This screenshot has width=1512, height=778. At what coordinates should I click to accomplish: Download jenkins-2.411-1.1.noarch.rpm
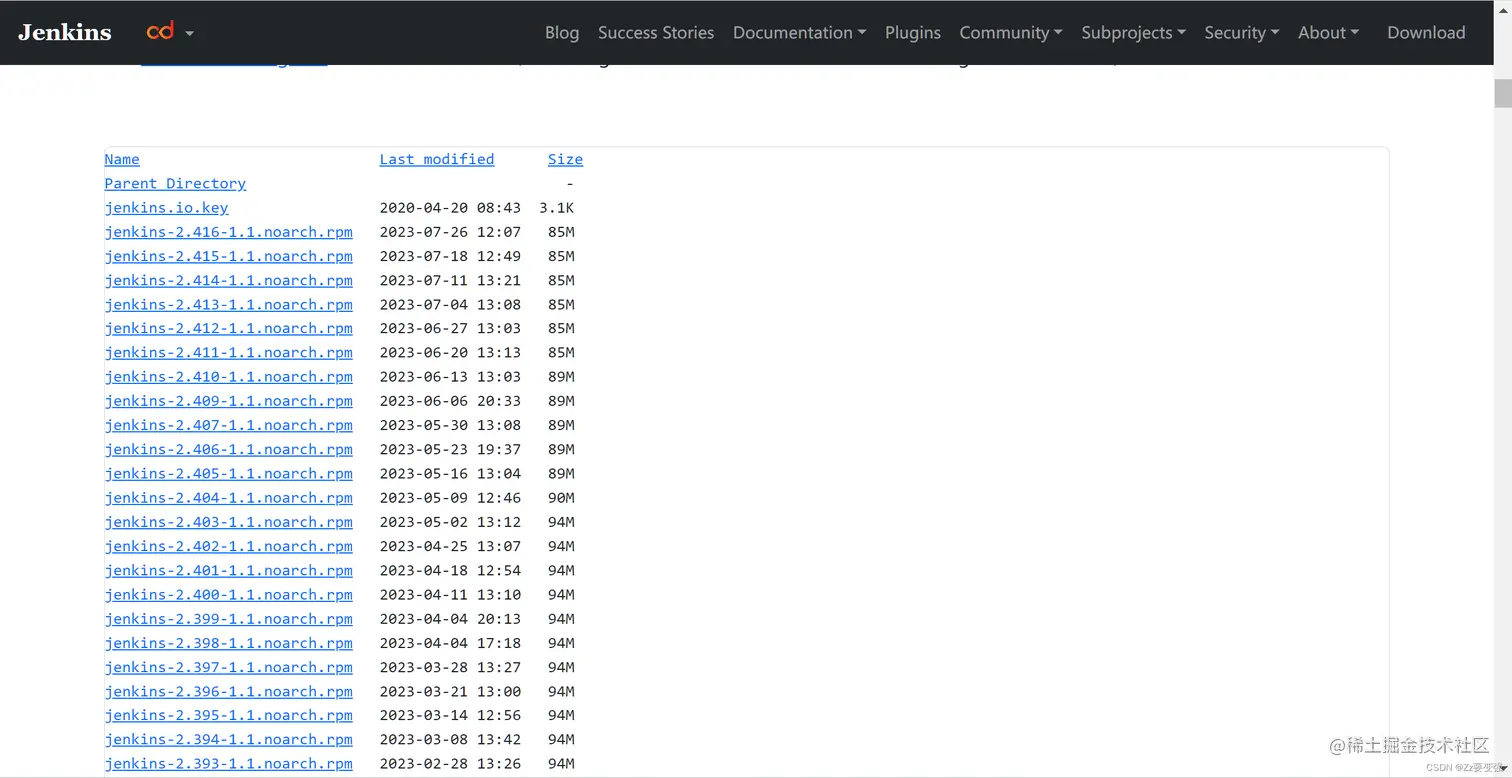pyautogui.click(x=228, y=352)
